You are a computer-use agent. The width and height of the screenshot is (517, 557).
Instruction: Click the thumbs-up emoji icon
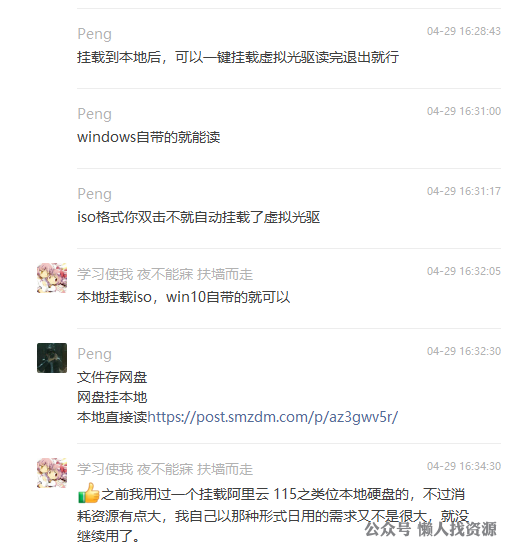pos(88,493)
